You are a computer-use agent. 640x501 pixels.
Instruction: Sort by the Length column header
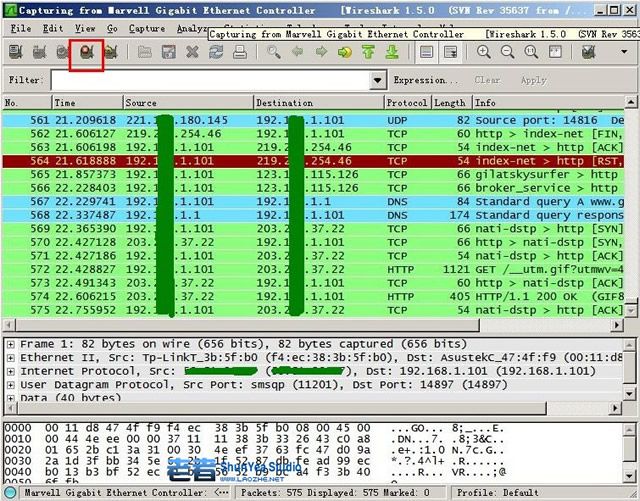tap(451, 102)
